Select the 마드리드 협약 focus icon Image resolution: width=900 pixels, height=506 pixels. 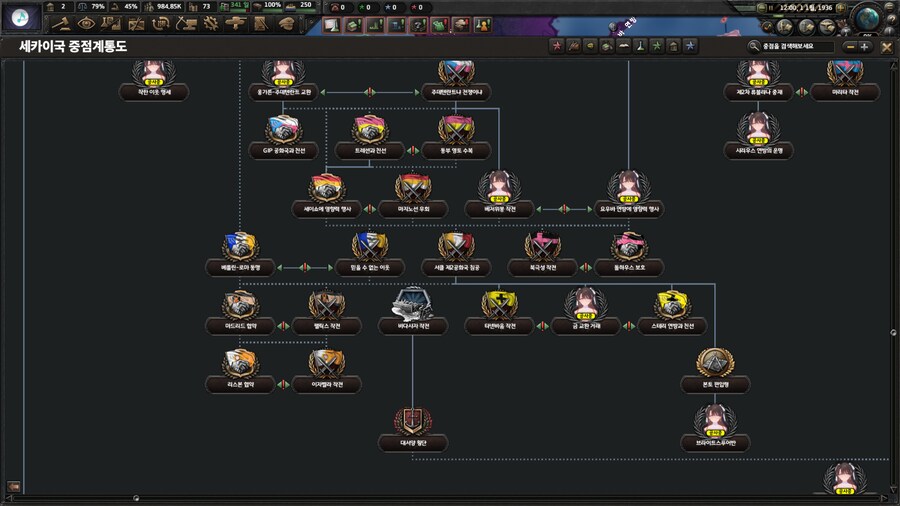point(238,303)
